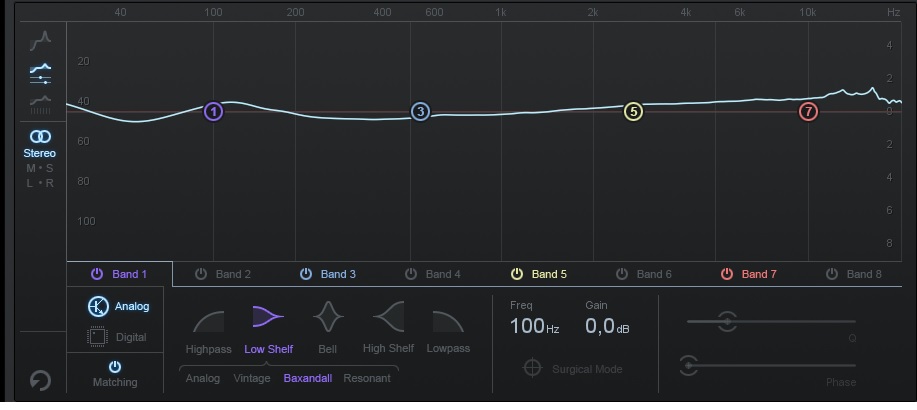Select the Highpass filter shape icon
917x410 pixels.
point(208,320)
